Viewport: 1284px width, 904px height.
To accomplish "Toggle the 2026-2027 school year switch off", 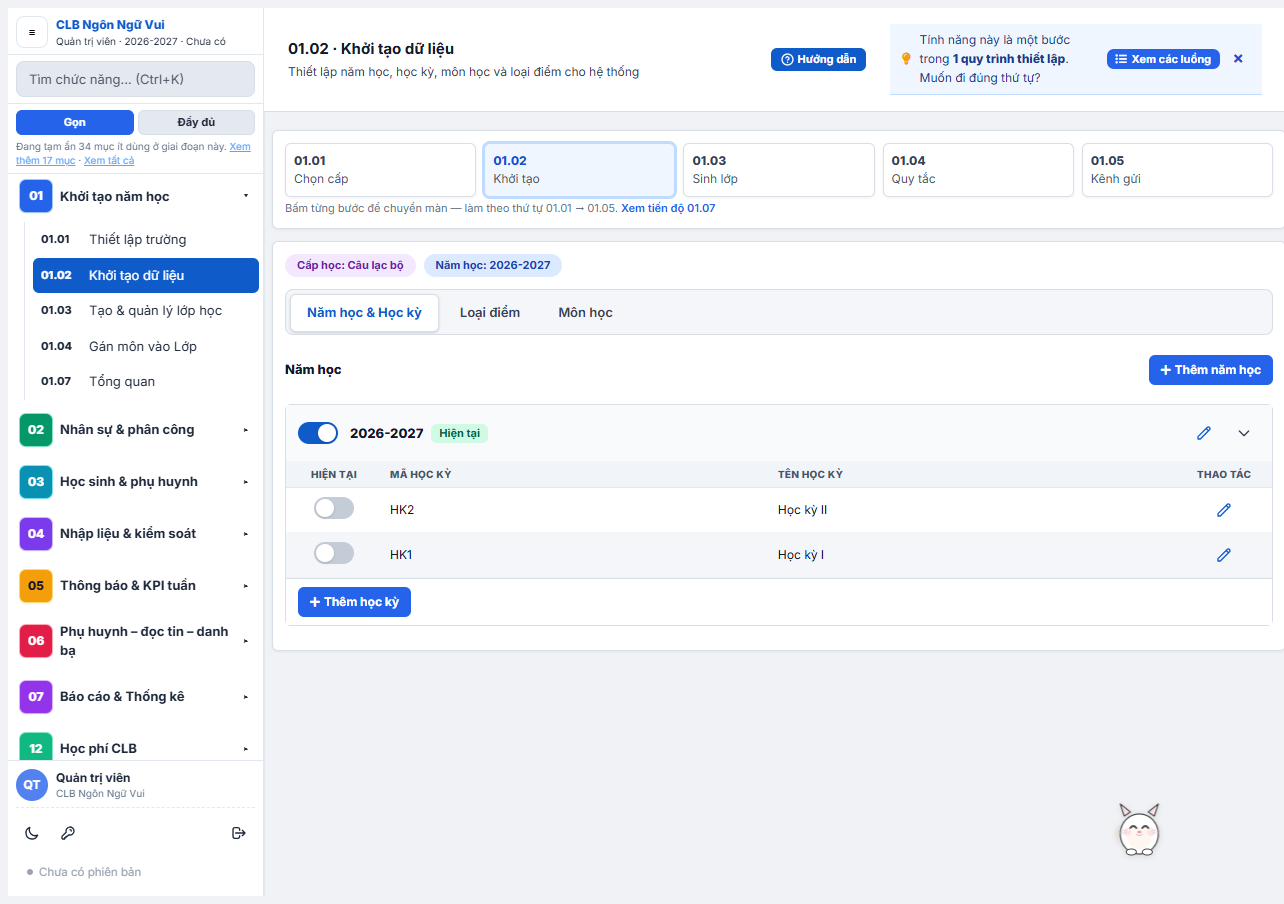I will coord(318,433).
